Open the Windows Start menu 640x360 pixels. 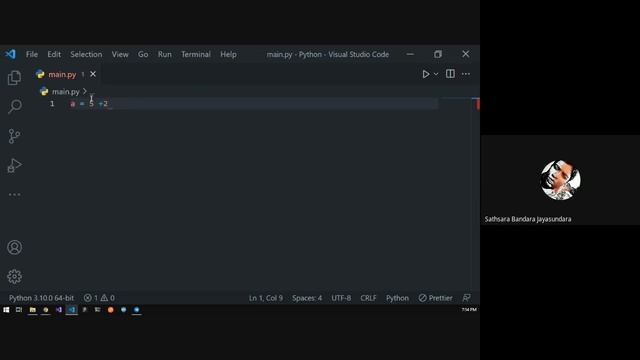pos(6,310)
